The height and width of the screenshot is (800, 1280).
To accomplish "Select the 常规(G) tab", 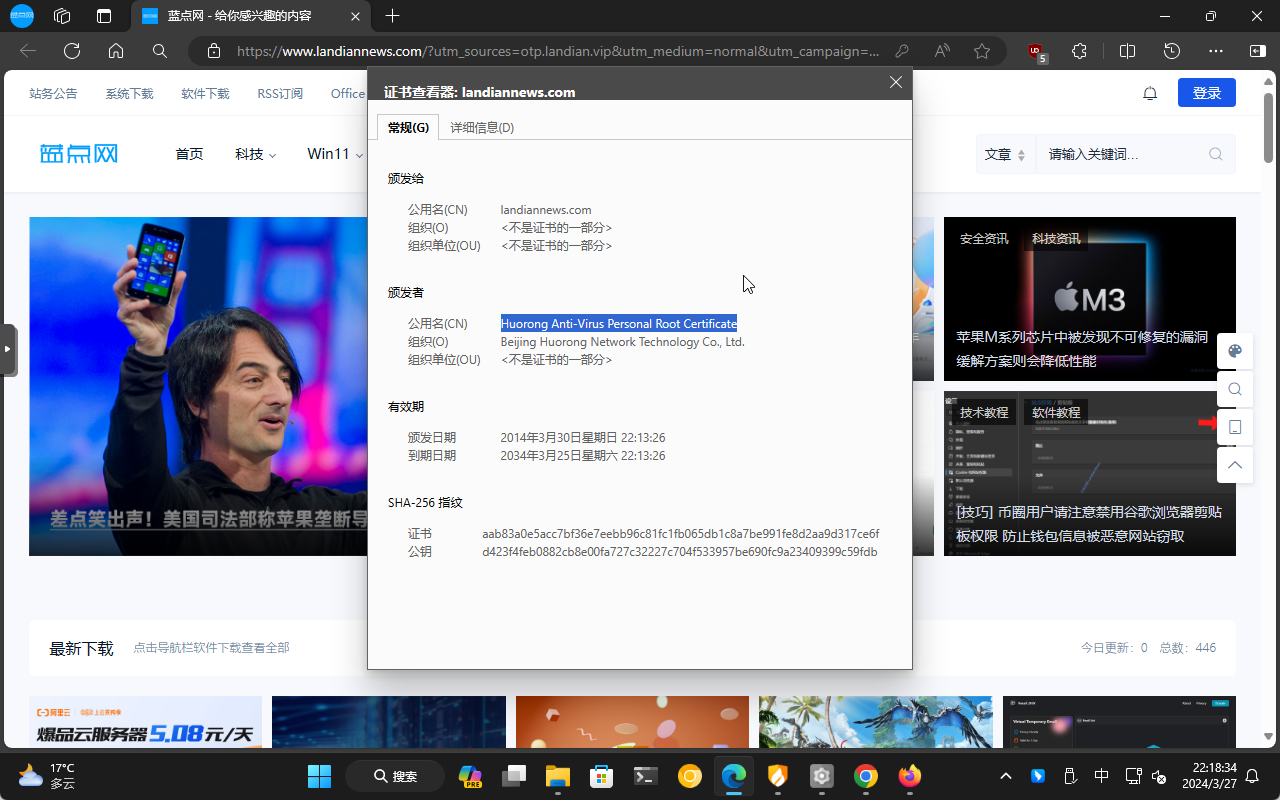I will coord(408,127).
